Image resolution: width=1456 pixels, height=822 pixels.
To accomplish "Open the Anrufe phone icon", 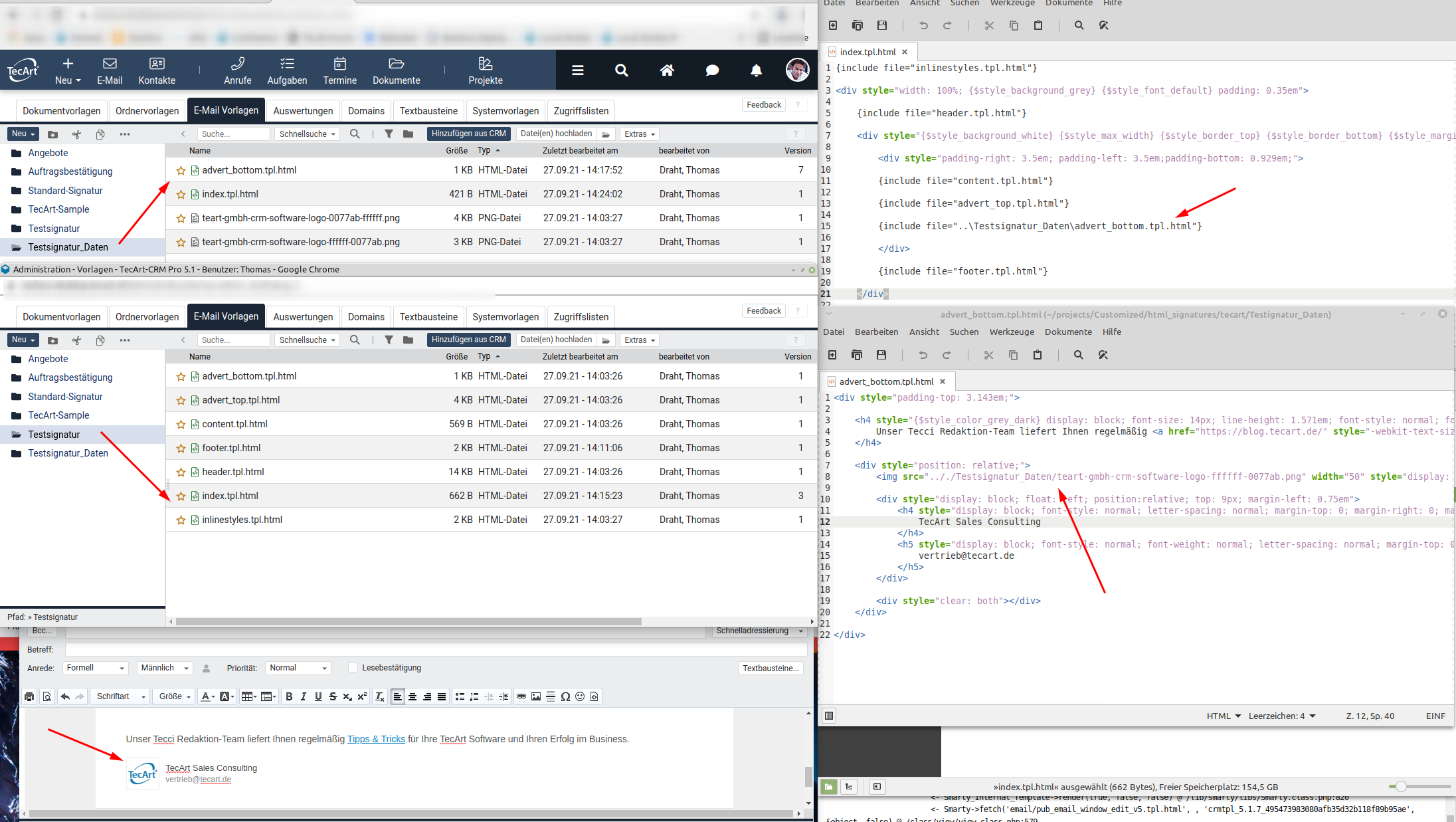I will pyautogui.click(x=237, y=64).
